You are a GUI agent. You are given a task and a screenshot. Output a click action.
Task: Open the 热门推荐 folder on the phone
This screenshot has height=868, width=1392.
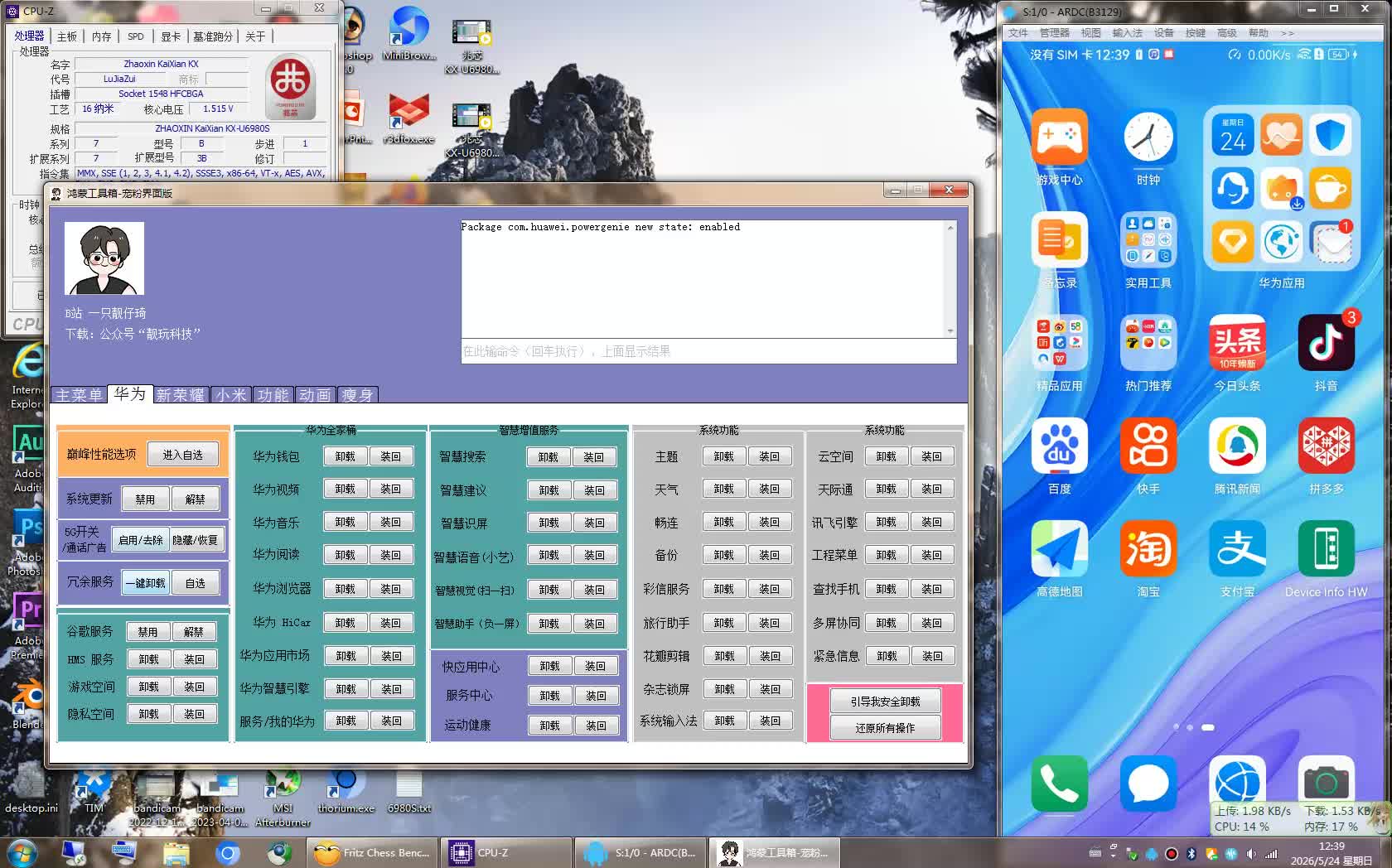click(1148, 342)
